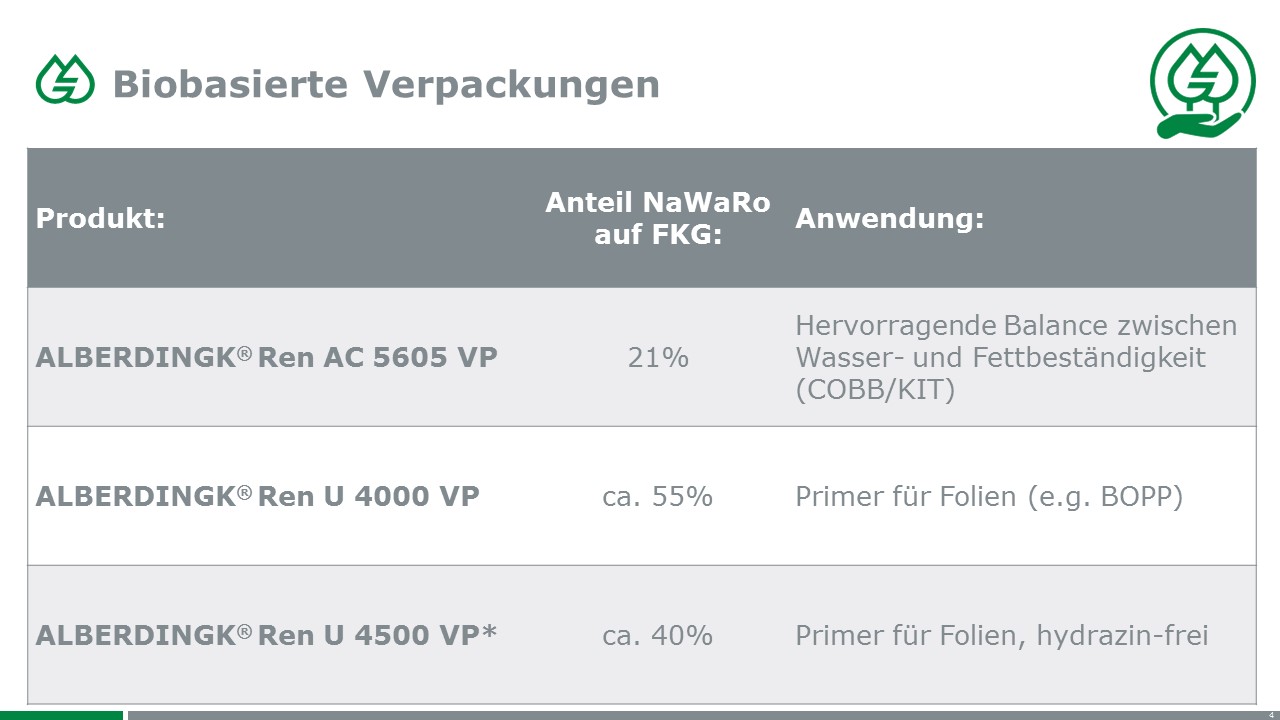Screen dimensions: 1280x720
Task: Select ALBERDINGK Ren U 4500 VP* cell
Action: pos(266,635)
